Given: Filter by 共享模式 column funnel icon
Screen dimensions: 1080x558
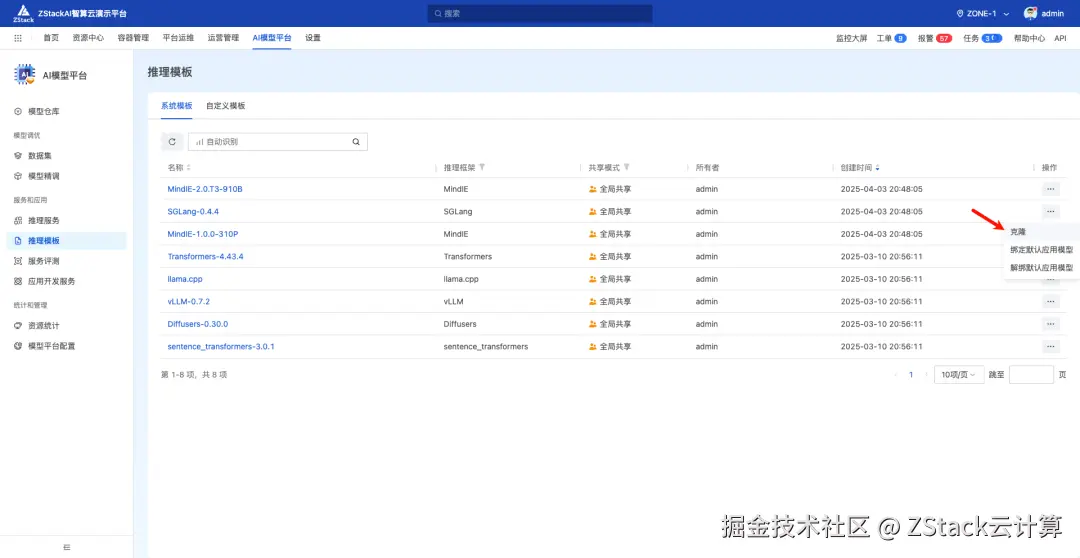Looking at the screenshot, I should coord(627,167).
